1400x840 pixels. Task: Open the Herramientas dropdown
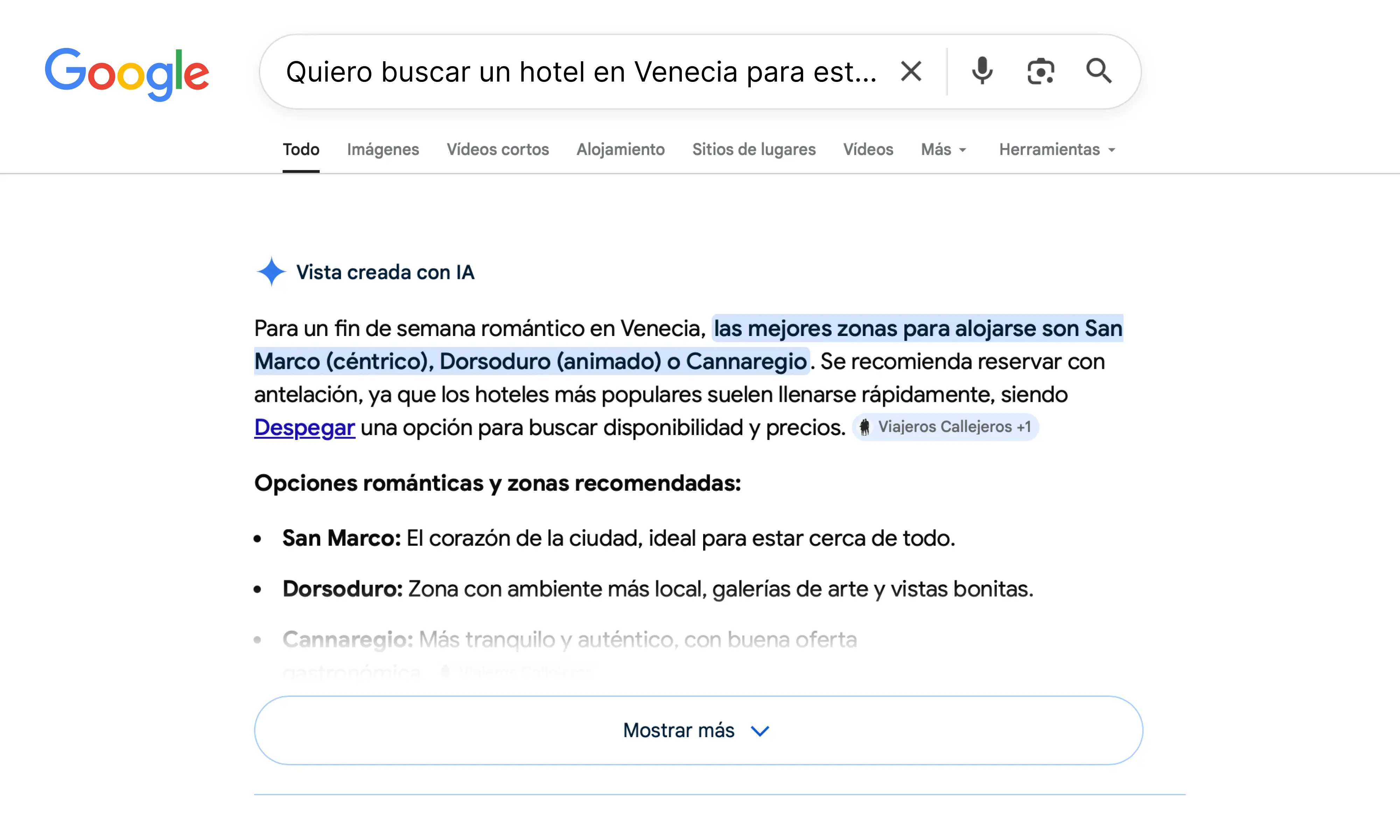point(1056,149)
